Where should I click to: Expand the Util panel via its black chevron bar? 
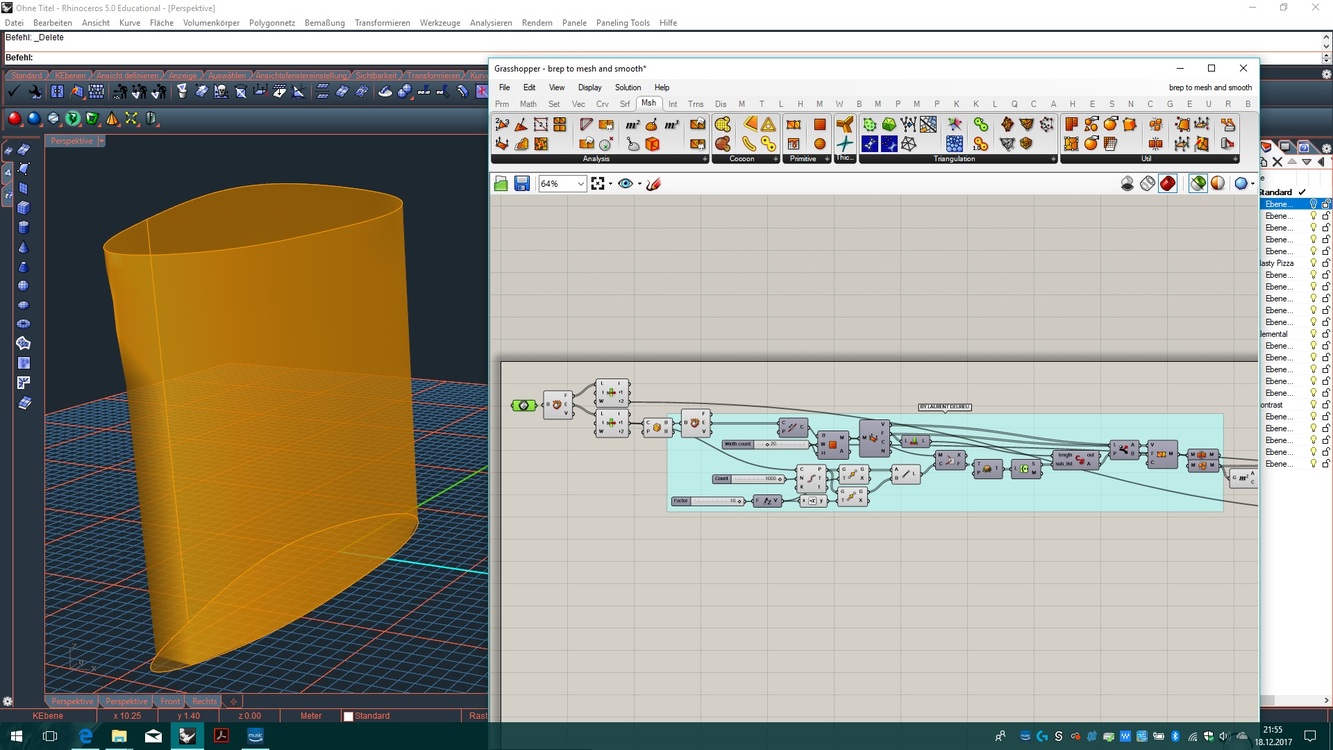(1237, 158)
